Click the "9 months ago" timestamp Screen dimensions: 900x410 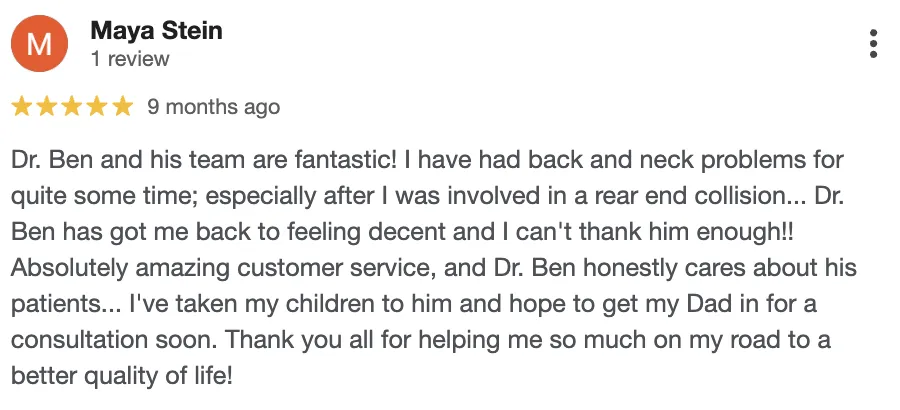(214, 107)
